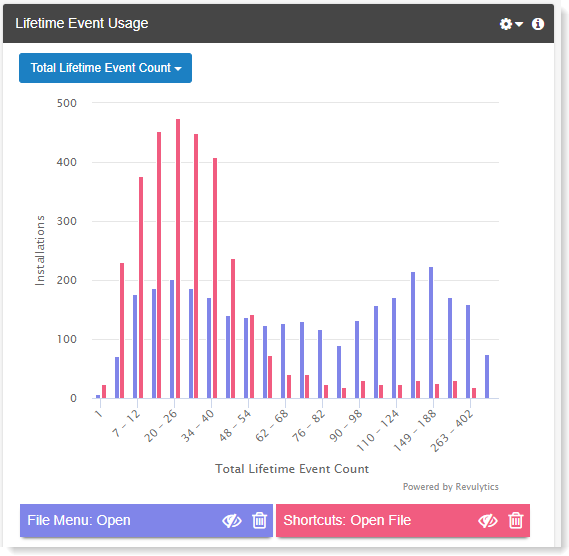
Task: Delete the Shortcuts: Open File series
Action: pyautogui.click(x=516, y=520)
